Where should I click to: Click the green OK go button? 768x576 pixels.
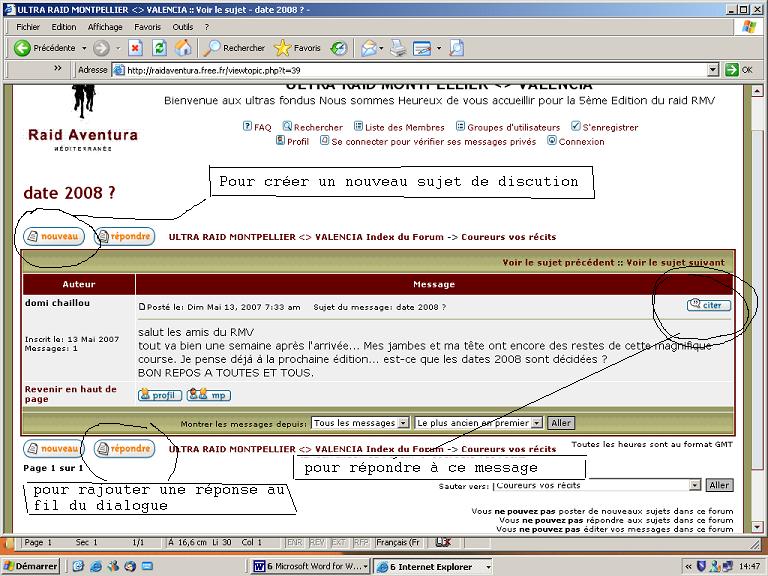click(739, 70)
